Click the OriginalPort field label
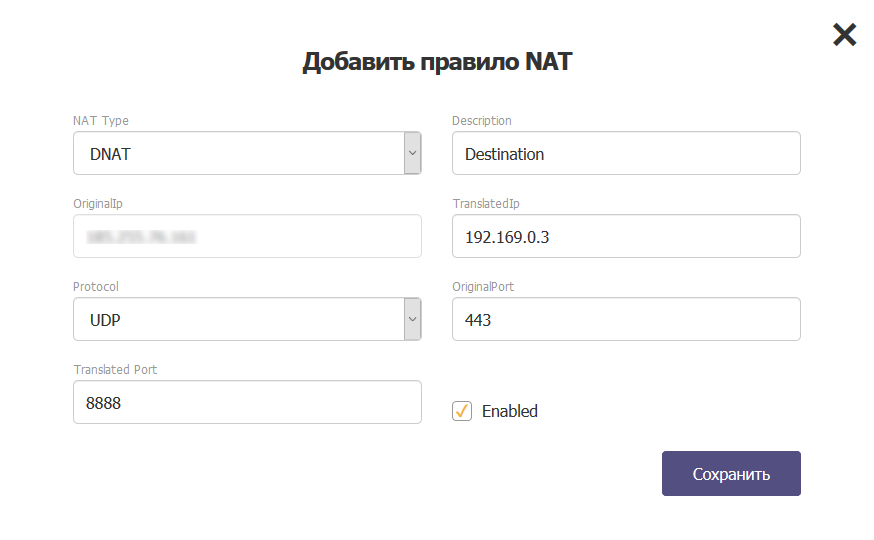This screenshot has width=874, height=540. 483,287
